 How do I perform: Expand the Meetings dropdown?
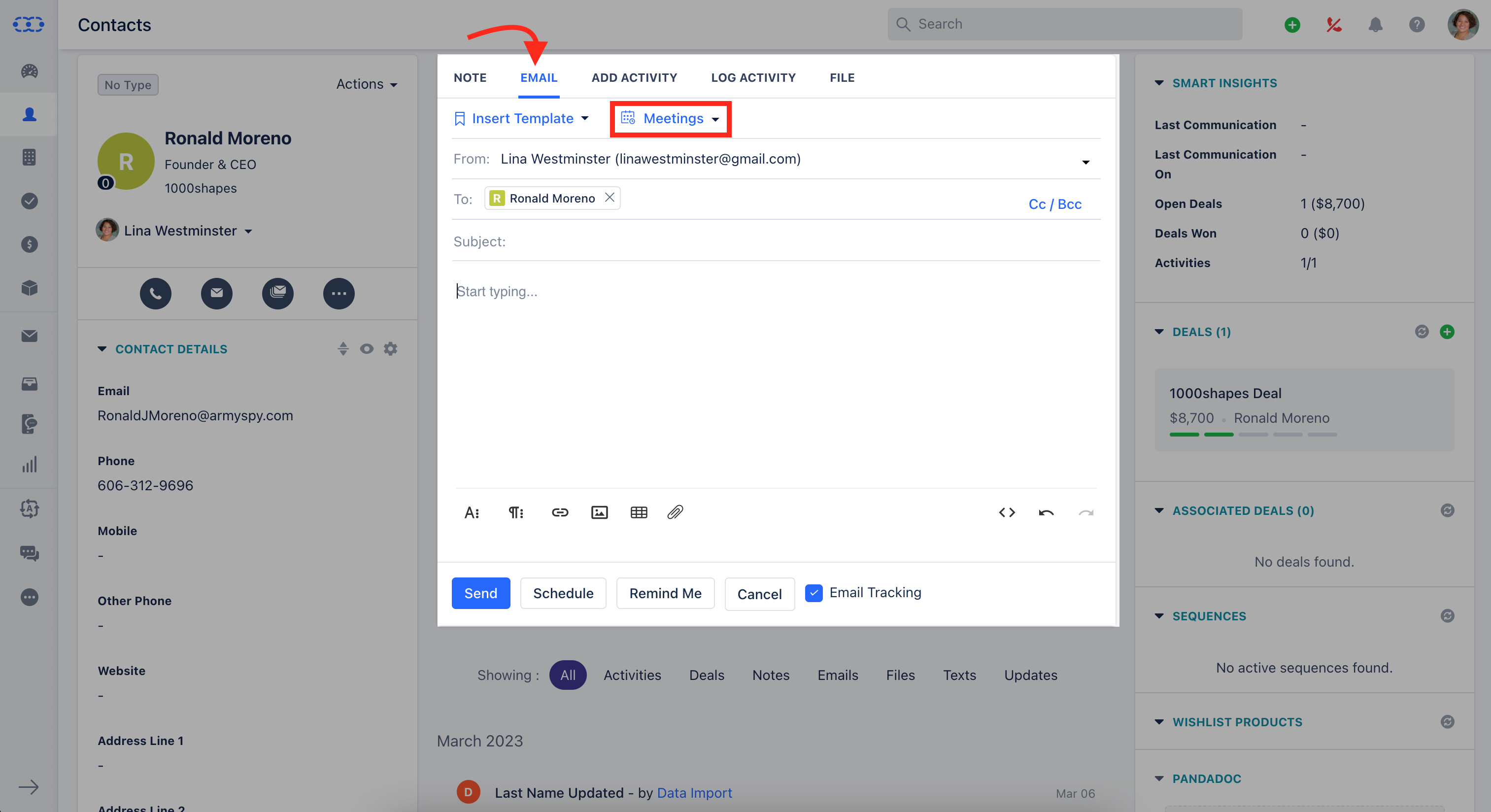click(x=672, y=119)
